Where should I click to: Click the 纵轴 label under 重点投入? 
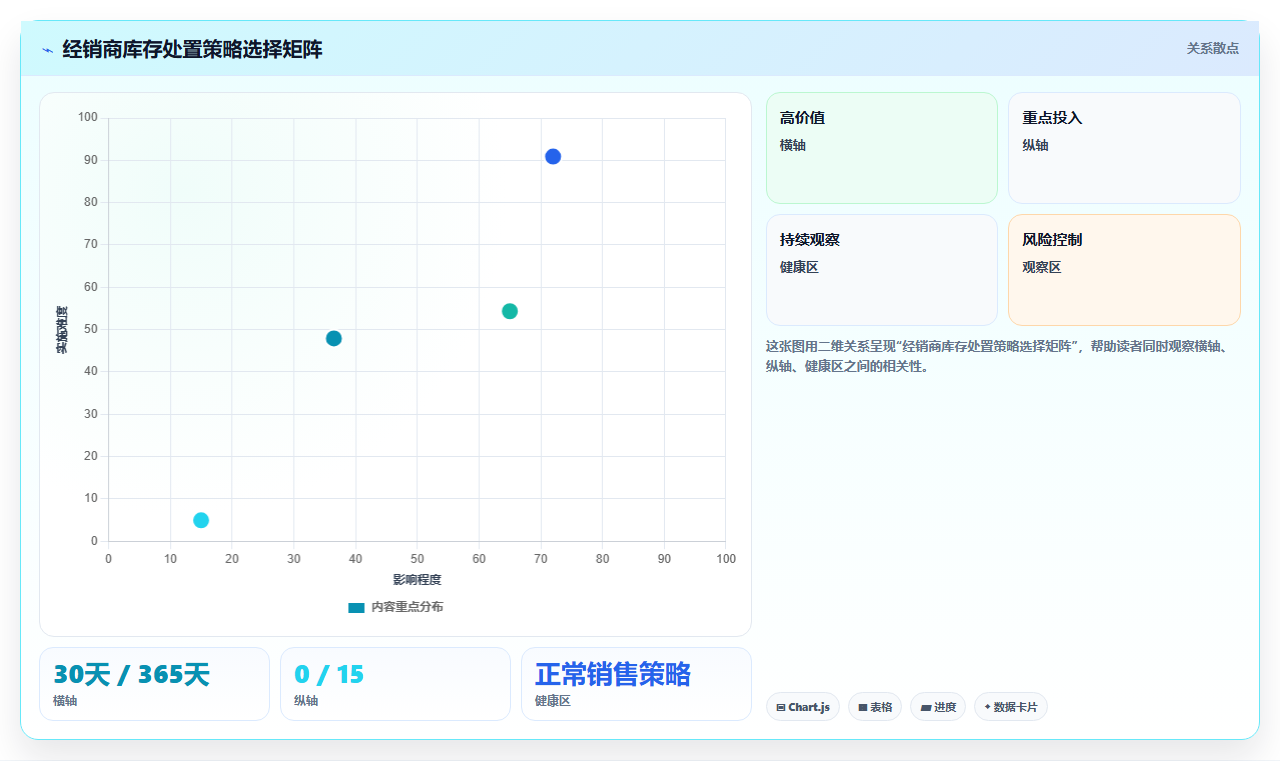coord(1035,145)
